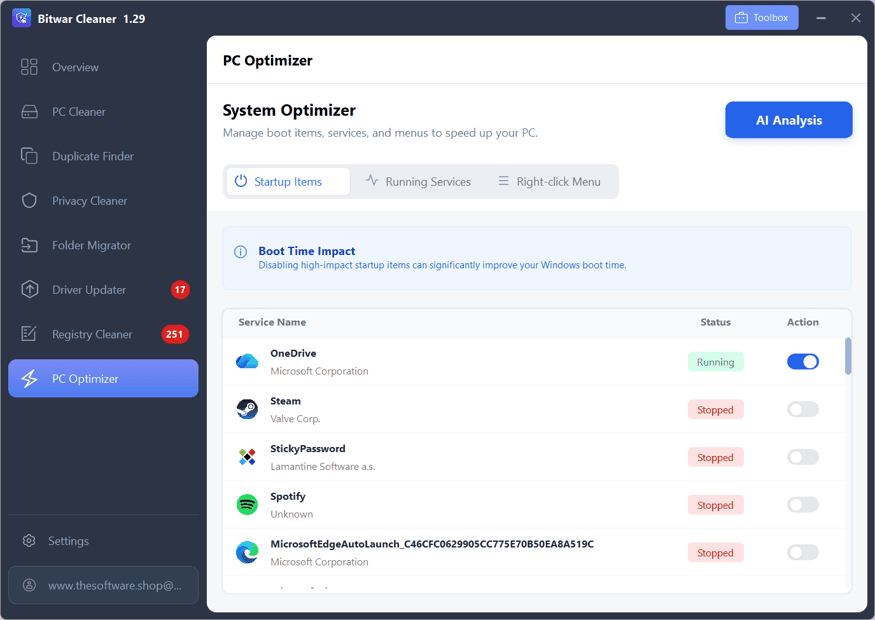Enable the StickyPassword startup toggle
The height and width of the screenshot is (620, 875).
pos(802,457)
